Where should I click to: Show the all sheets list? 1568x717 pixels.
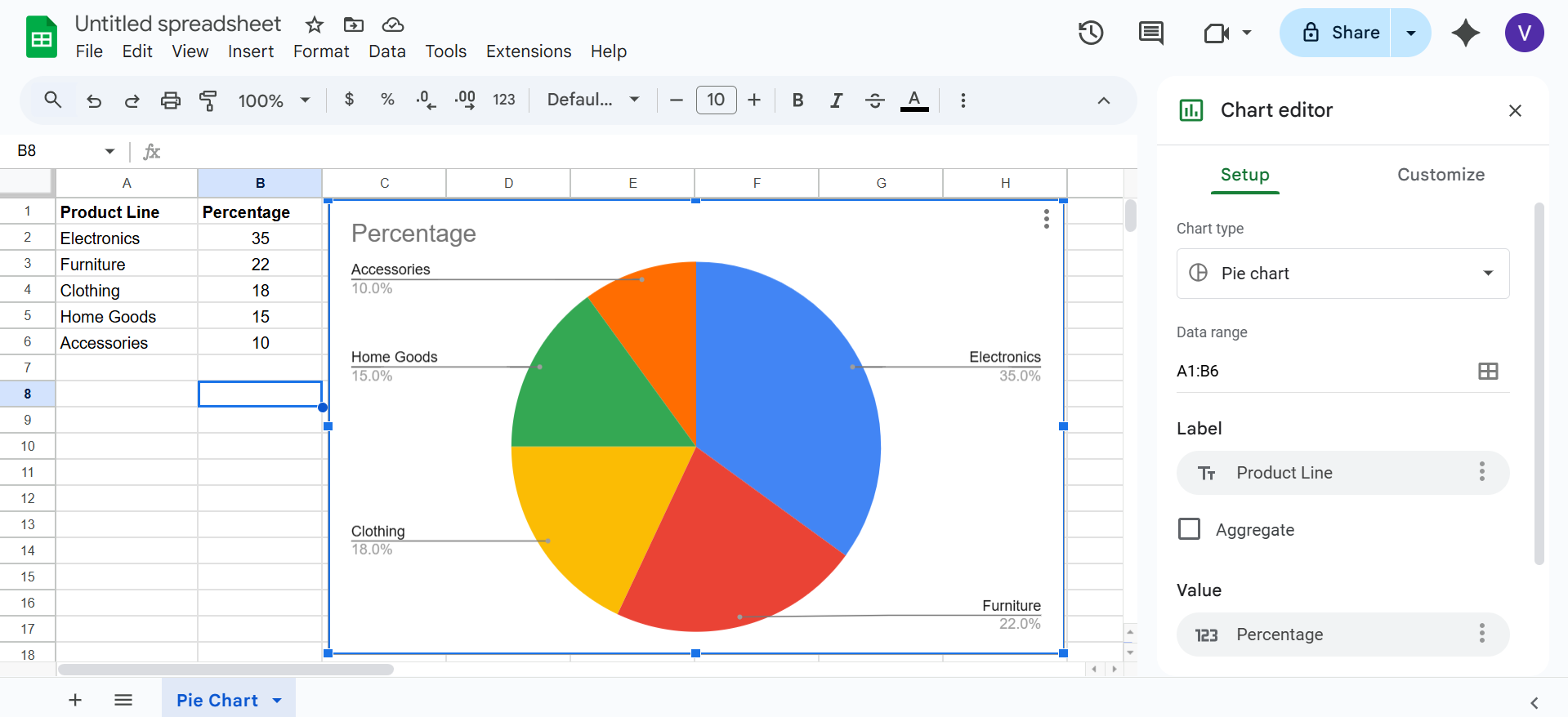point(123,700)
